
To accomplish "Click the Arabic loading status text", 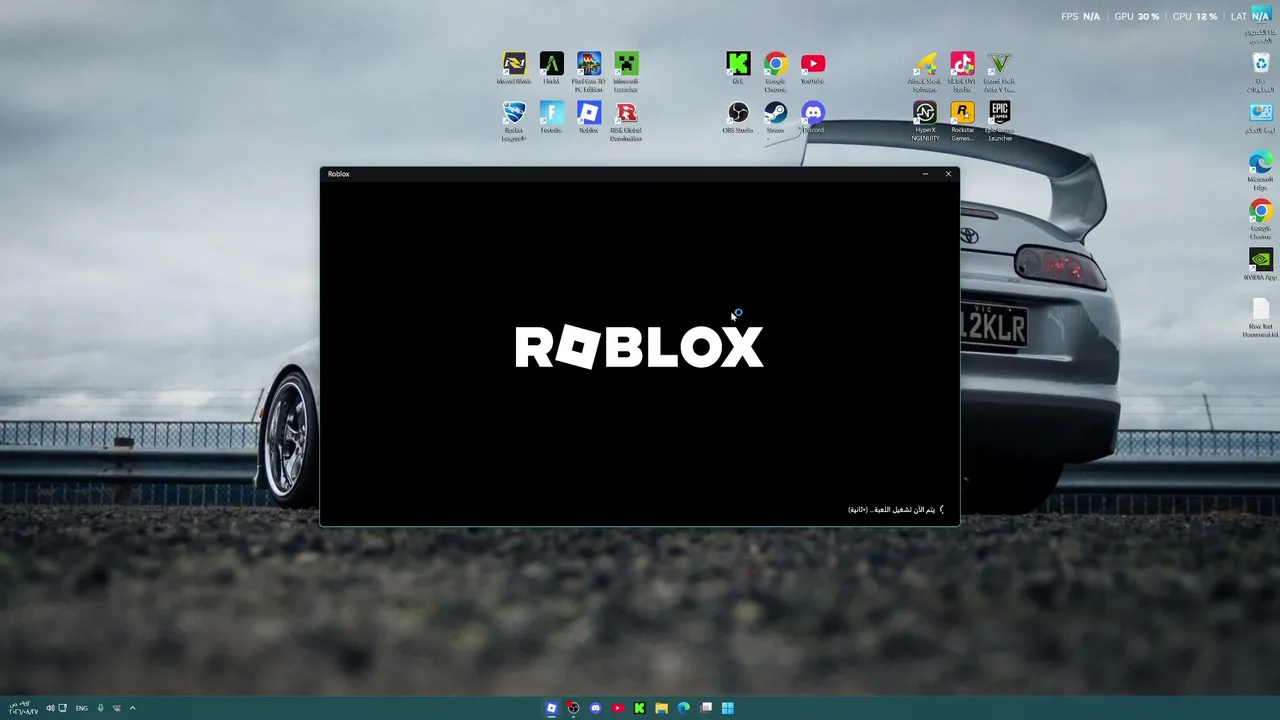I will point(892,510).
